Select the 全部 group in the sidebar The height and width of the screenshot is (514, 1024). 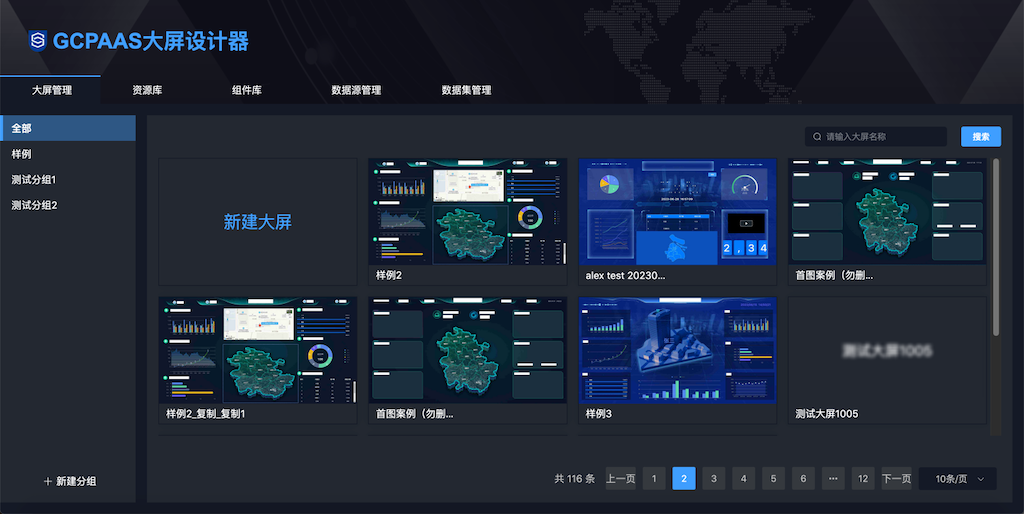[68, 128]
